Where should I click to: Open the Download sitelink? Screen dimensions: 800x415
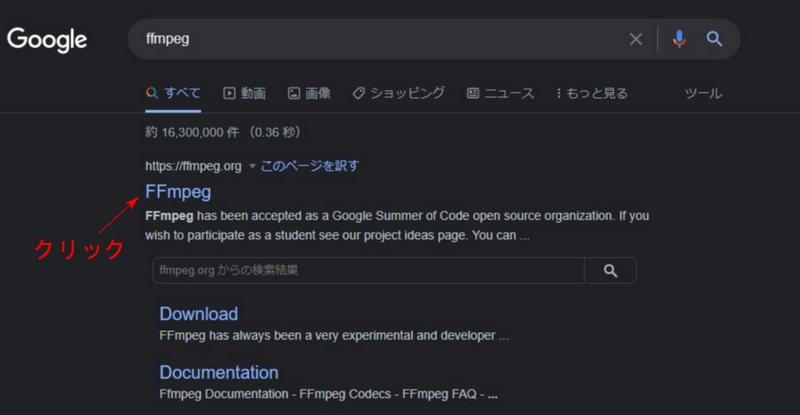coord(199,314)
